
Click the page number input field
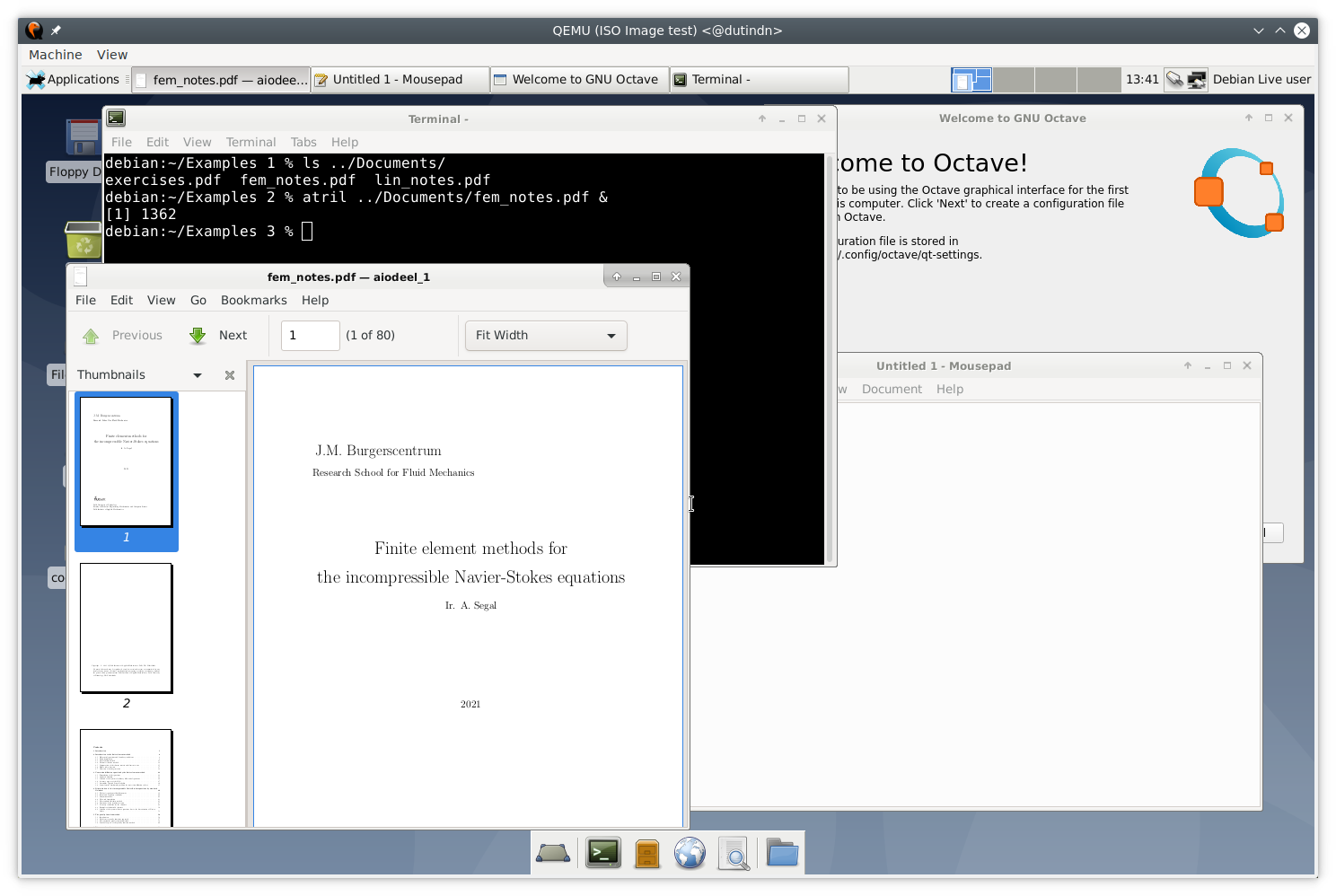(310, 336)
